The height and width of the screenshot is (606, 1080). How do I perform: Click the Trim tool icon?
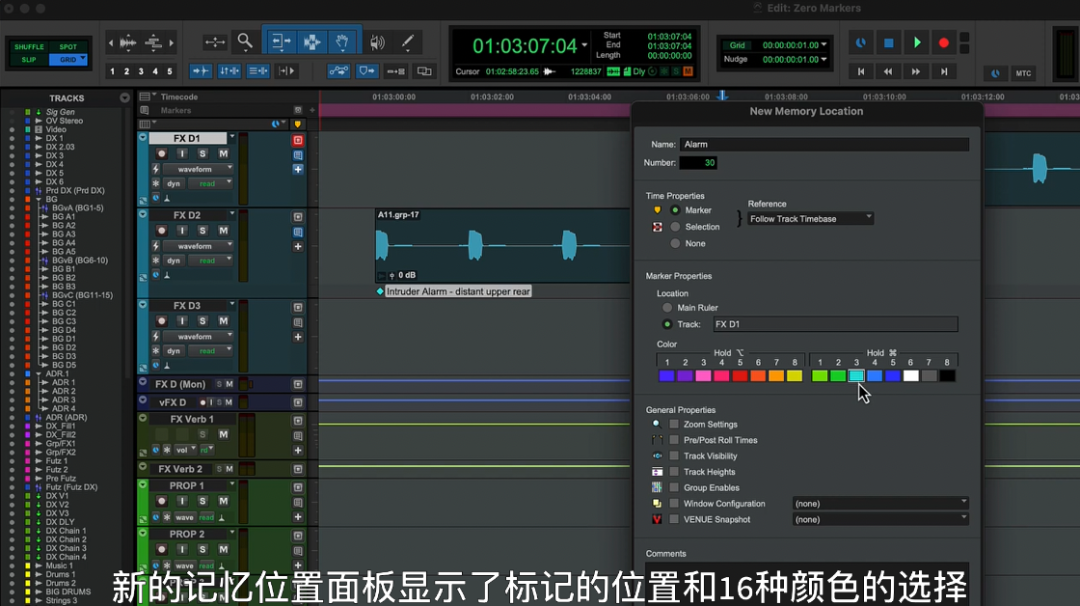(281, 42)
